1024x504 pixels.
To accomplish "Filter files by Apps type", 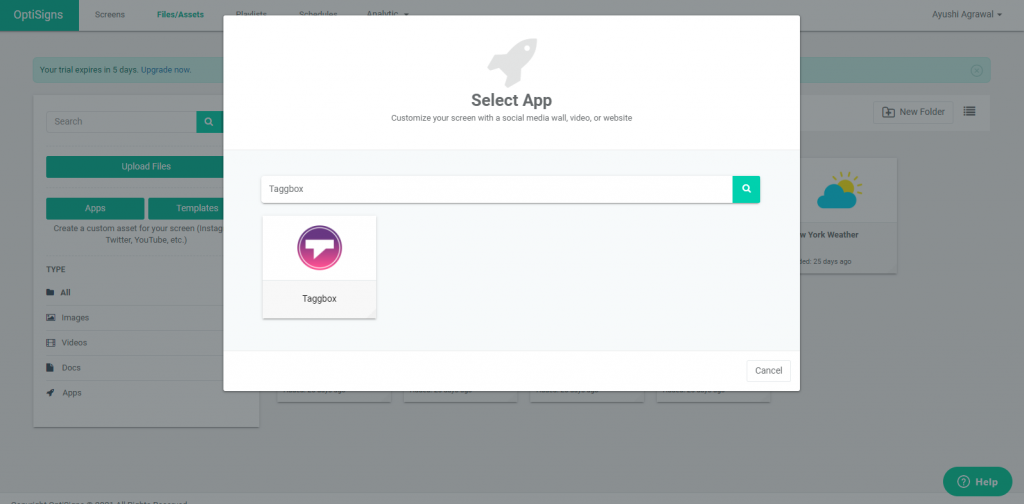I will 72,393.
